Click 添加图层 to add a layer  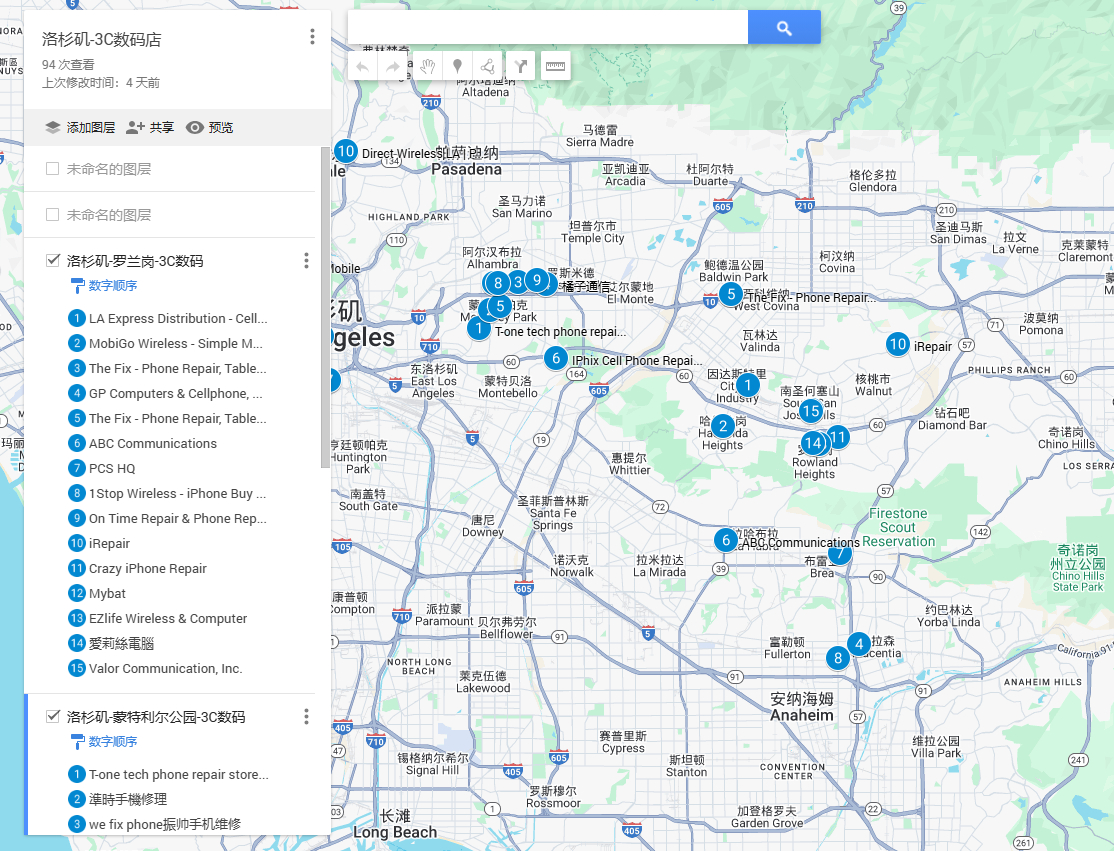click(x=80, y=128)
